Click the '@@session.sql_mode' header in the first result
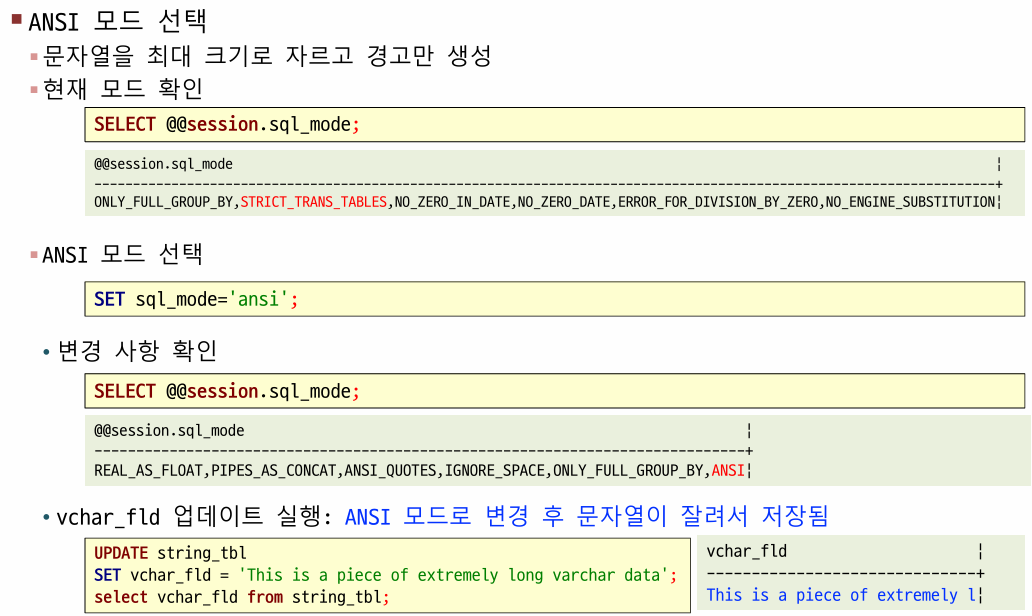This screenshot has width=1032, height=616. click(x=163, y=164)
